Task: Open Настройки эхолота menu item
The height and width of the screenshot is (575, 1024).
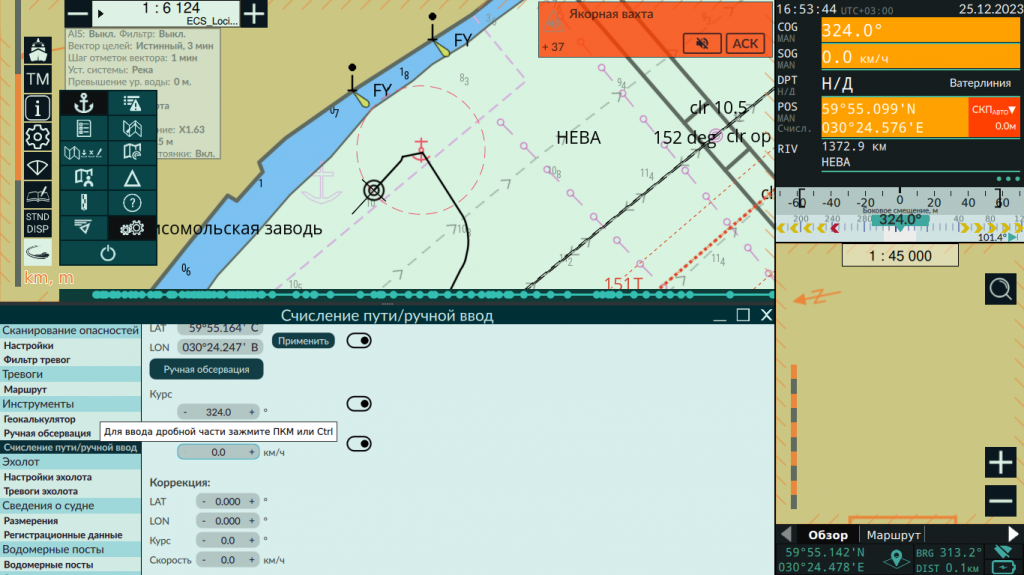Action: point(48,478)
